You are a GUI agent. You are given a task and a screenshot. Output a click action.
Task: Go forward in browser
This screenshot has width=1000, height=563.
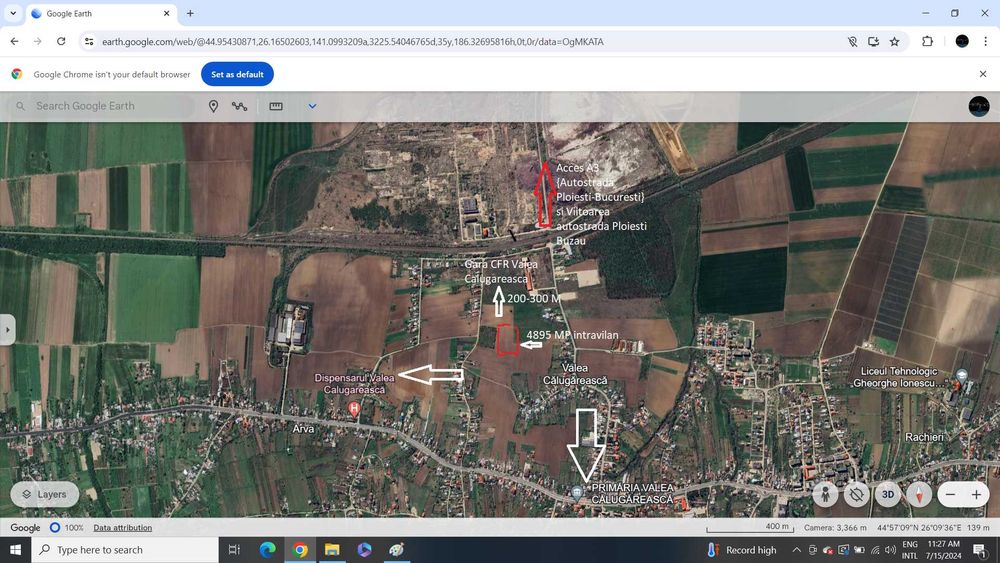pyautogui.click(x=38, y=41)
